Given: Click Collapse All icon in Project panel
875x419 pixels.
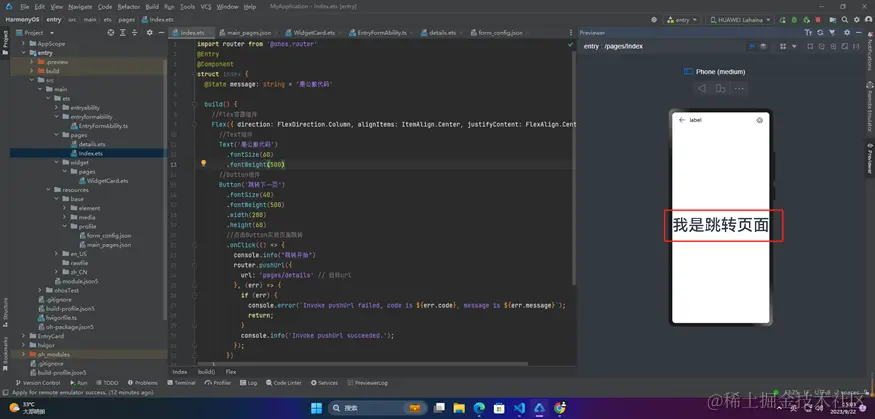Looking at the screenshot, I should pos(135,33).
